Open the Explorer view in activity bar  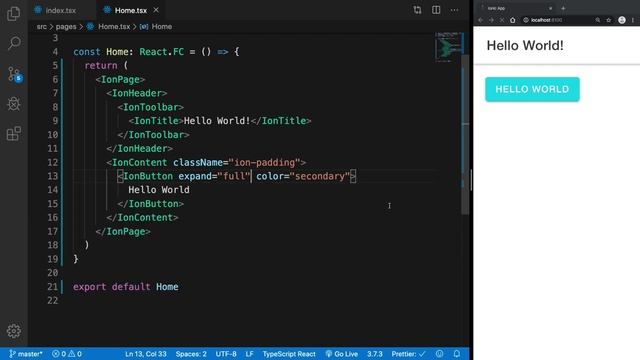point(13,14)
